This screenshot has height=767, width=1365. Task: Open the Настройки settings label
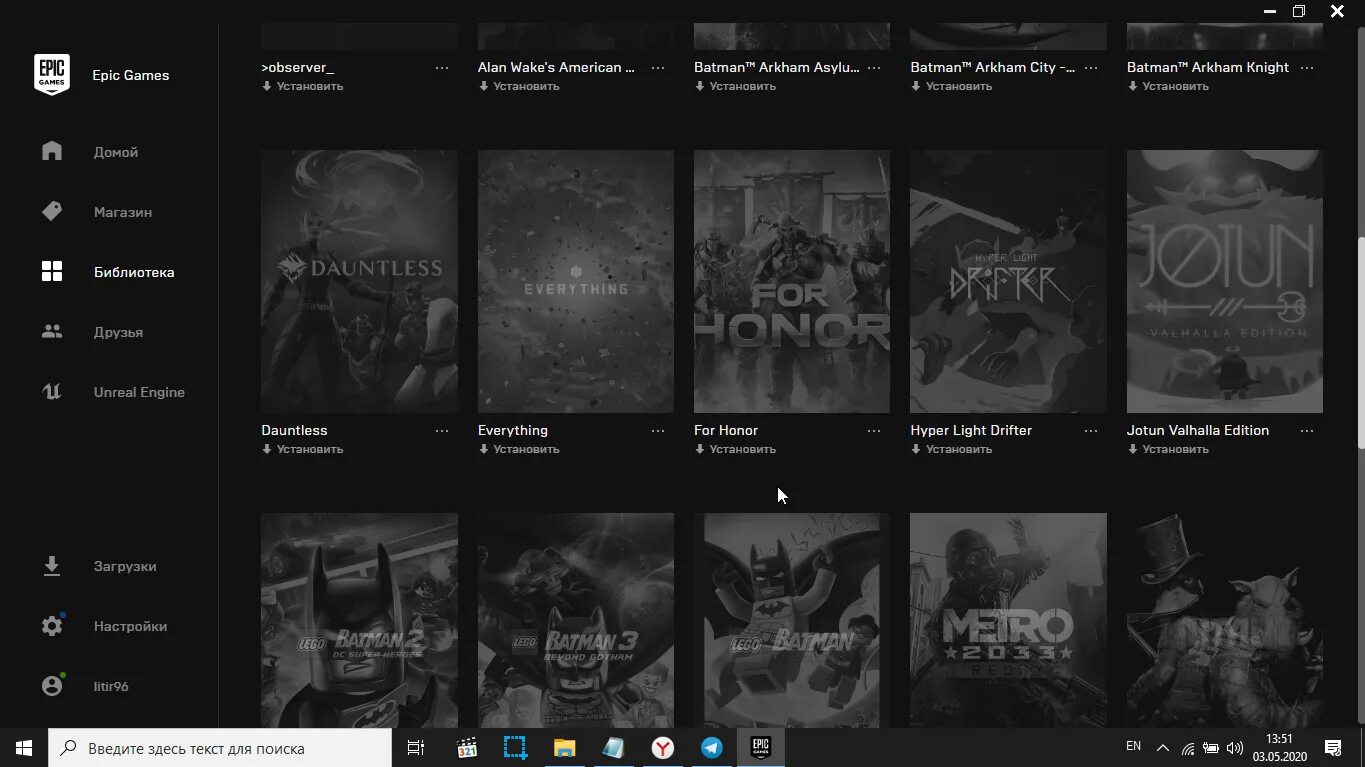pyautogui.click(x=130, y=626)
